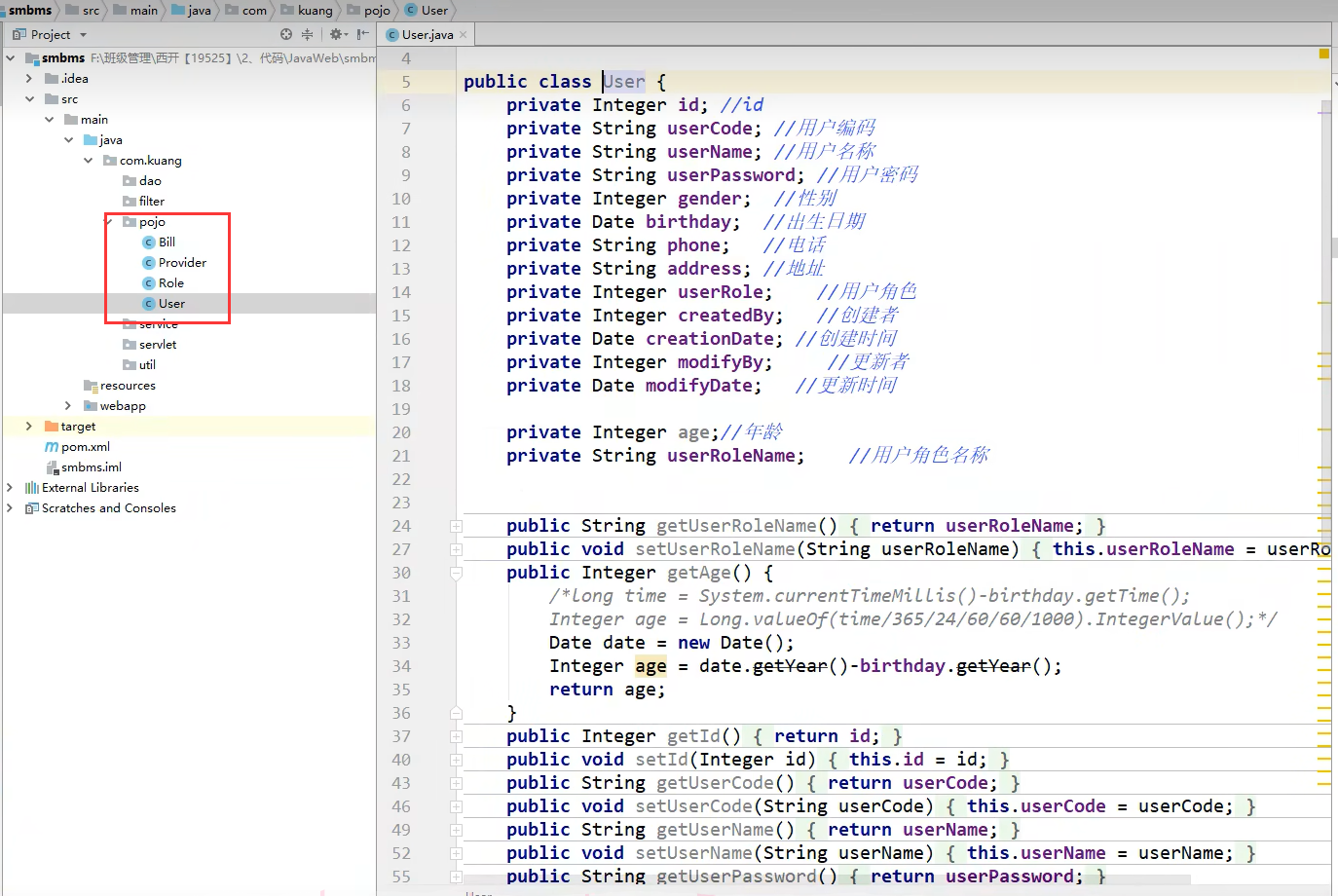
Task: Expand folded getId method at line 37
Action: click(456, 736)
